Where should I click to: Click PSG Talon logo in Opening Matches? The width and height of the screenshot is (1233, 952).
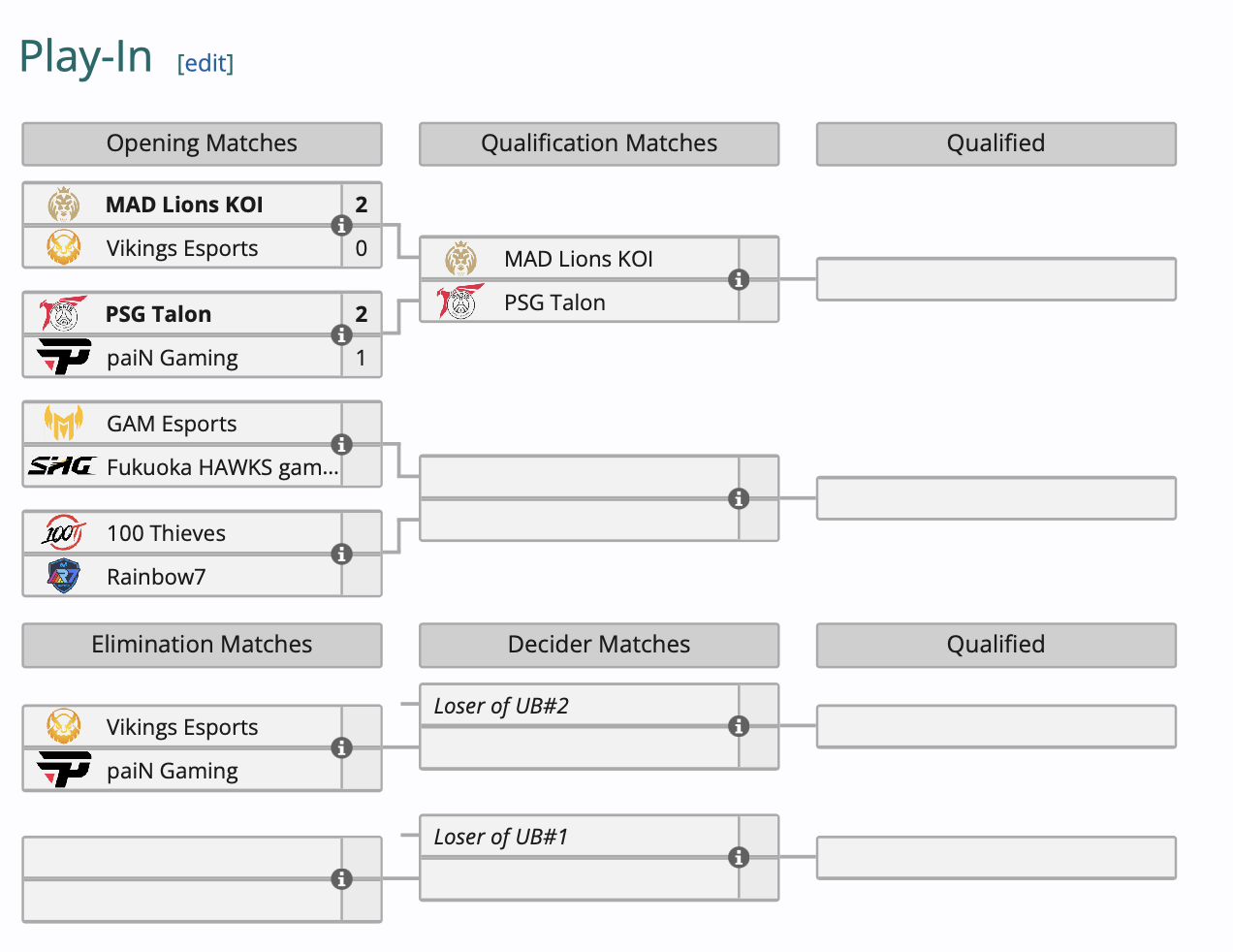(x=63, y=314)
